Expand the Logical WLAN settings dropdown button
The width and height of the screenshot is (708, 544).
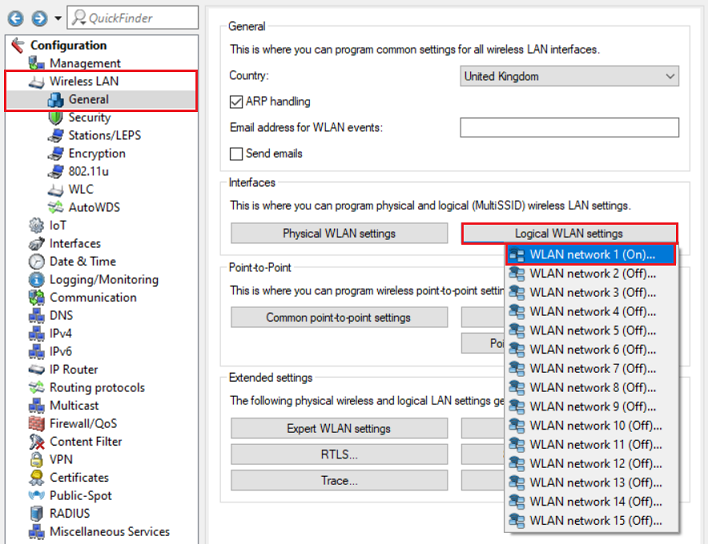[569, 233]
